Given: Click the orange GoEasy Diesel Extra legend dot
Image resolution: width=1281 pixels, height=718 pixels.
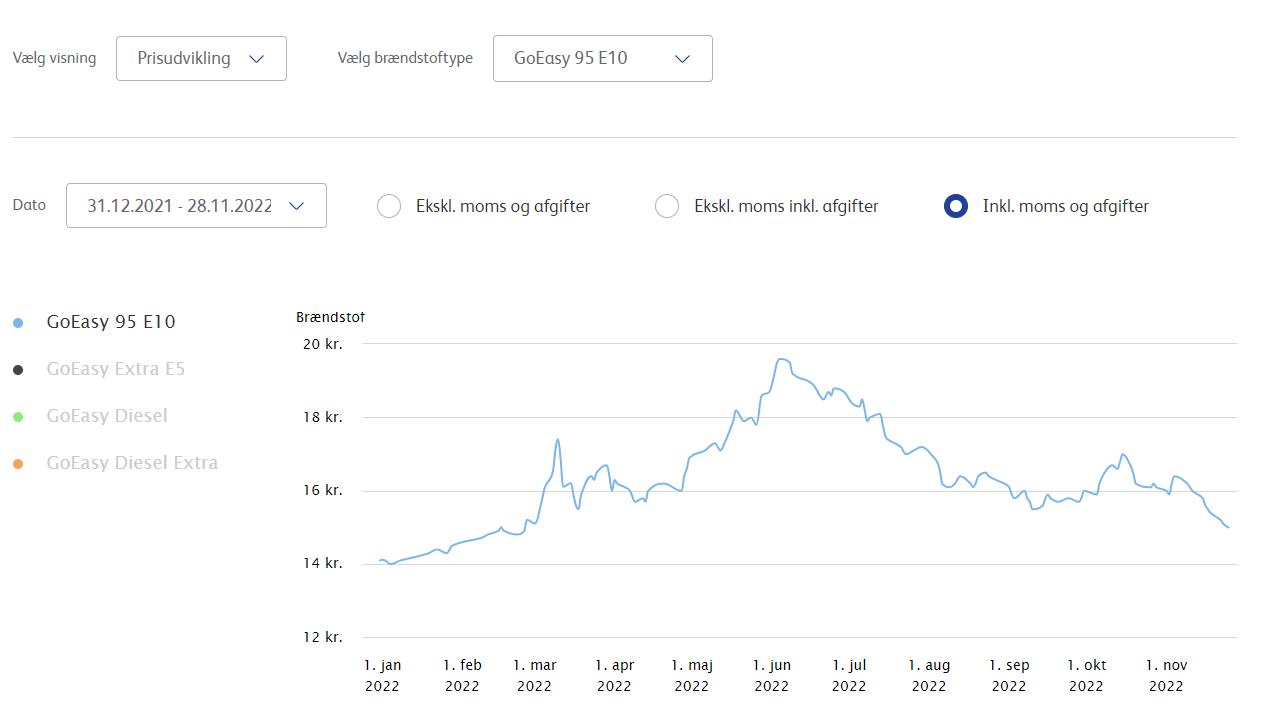Looking at the screenshot, I should pyautogui.click(x=18, y=464).
